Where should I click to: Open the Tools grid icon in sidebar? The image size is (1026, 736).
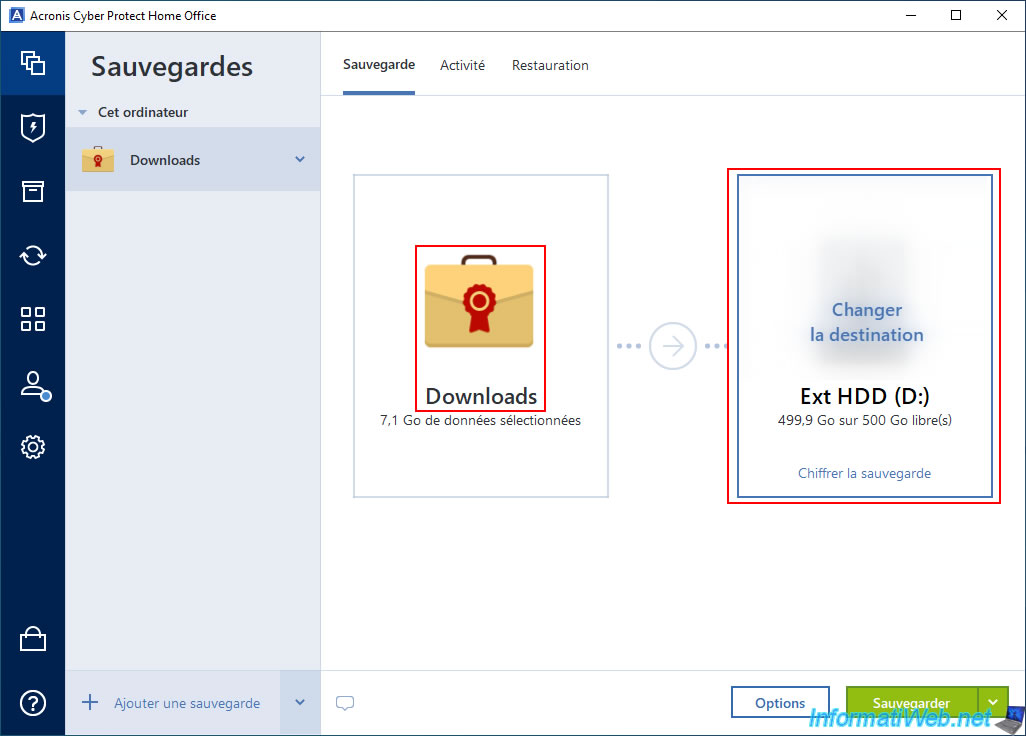pyautogui.click(x=33, y=319)
